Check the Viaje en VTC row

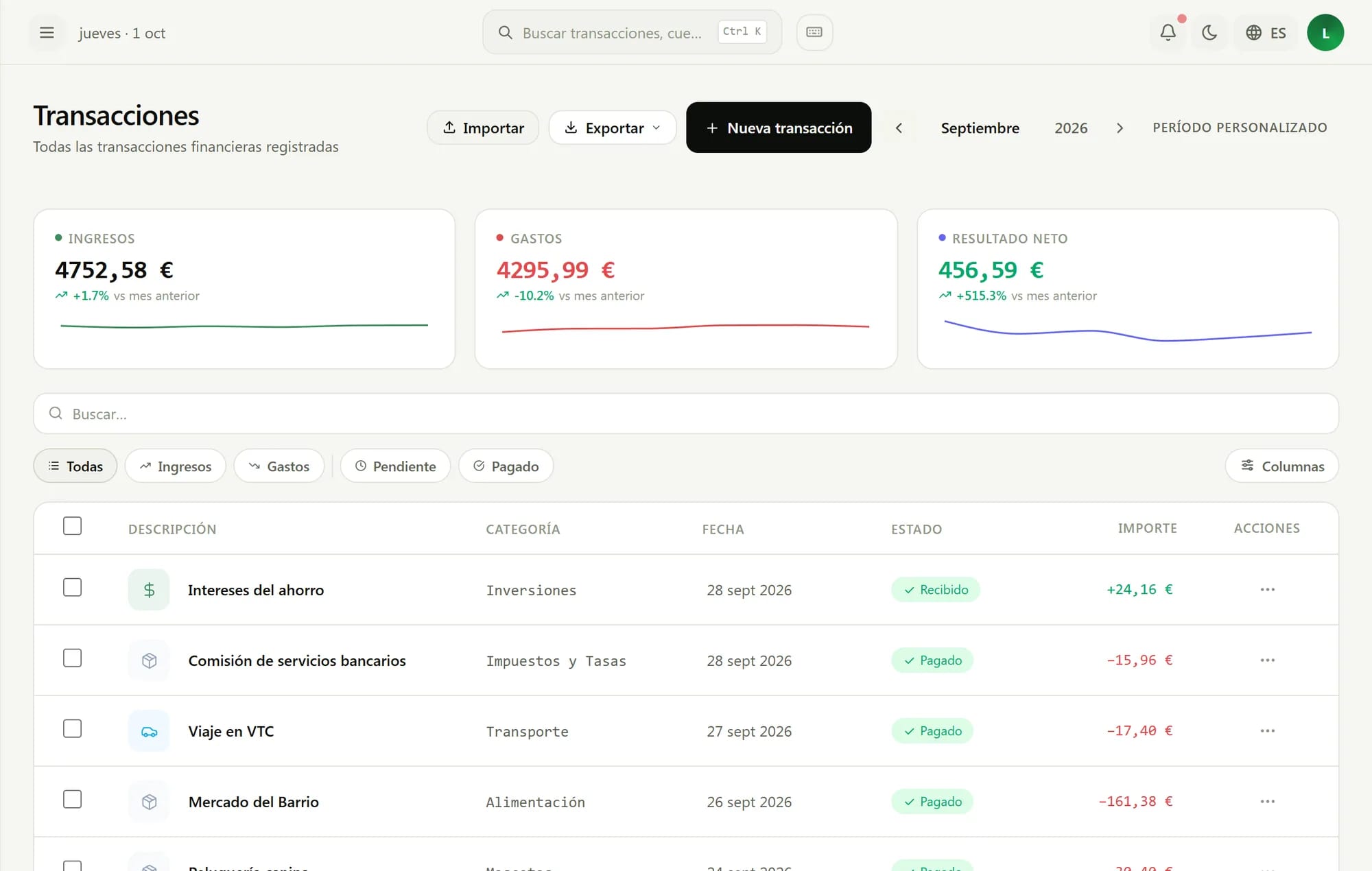[x=72, y=729]
